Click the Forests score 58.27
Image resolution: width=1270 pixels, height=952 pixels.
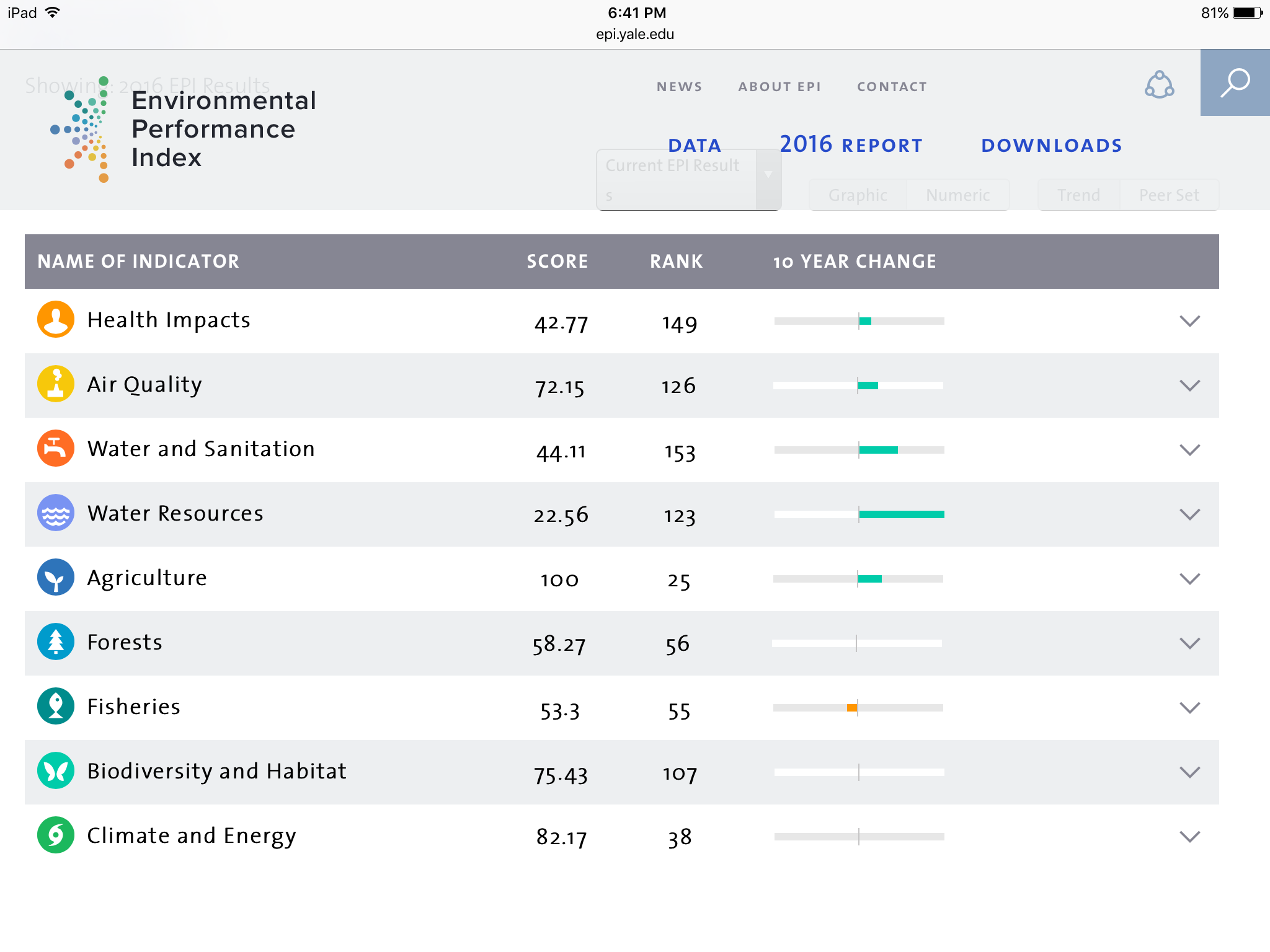[x=559, y=645]
